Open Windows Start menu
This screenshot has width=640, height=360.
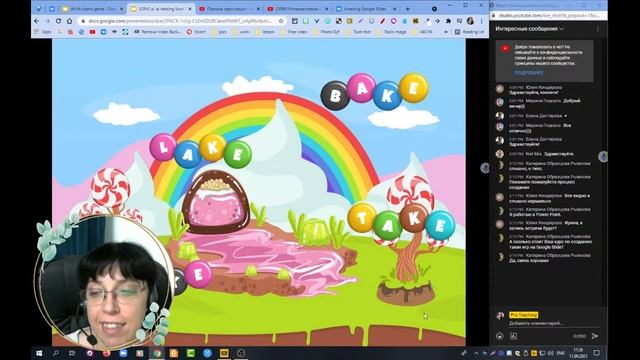coord(39,353)
